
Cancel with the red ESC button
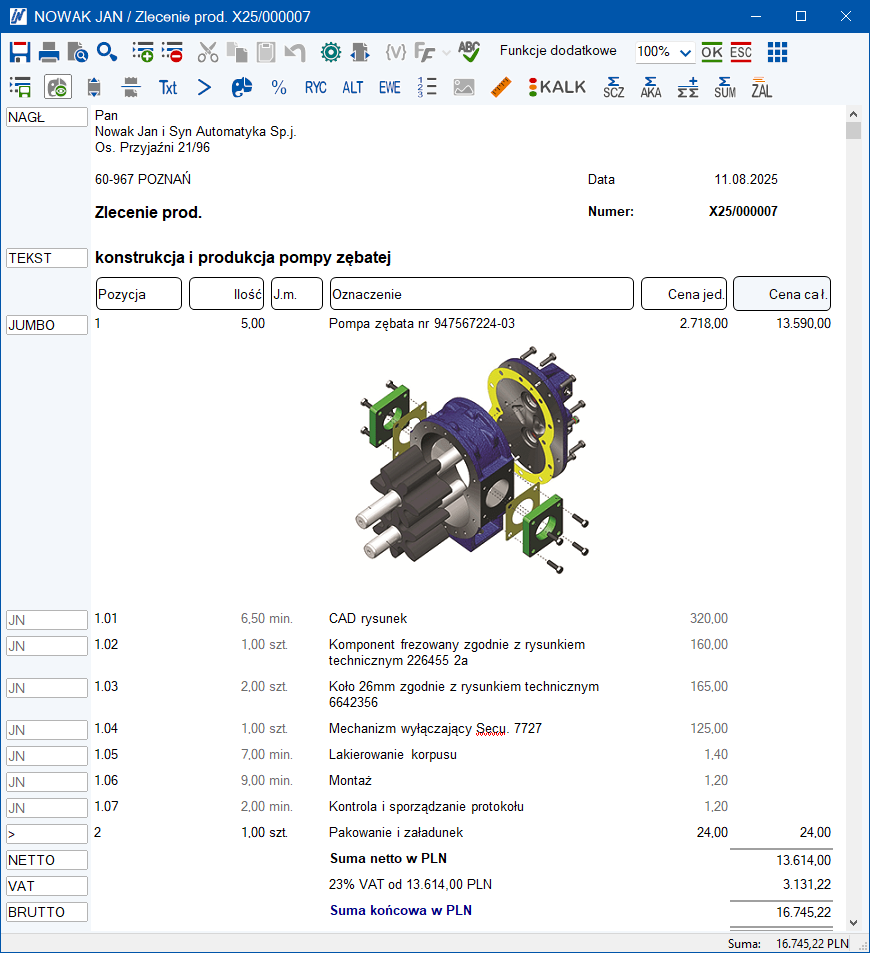pyautogui.click(x=741, y=52)
